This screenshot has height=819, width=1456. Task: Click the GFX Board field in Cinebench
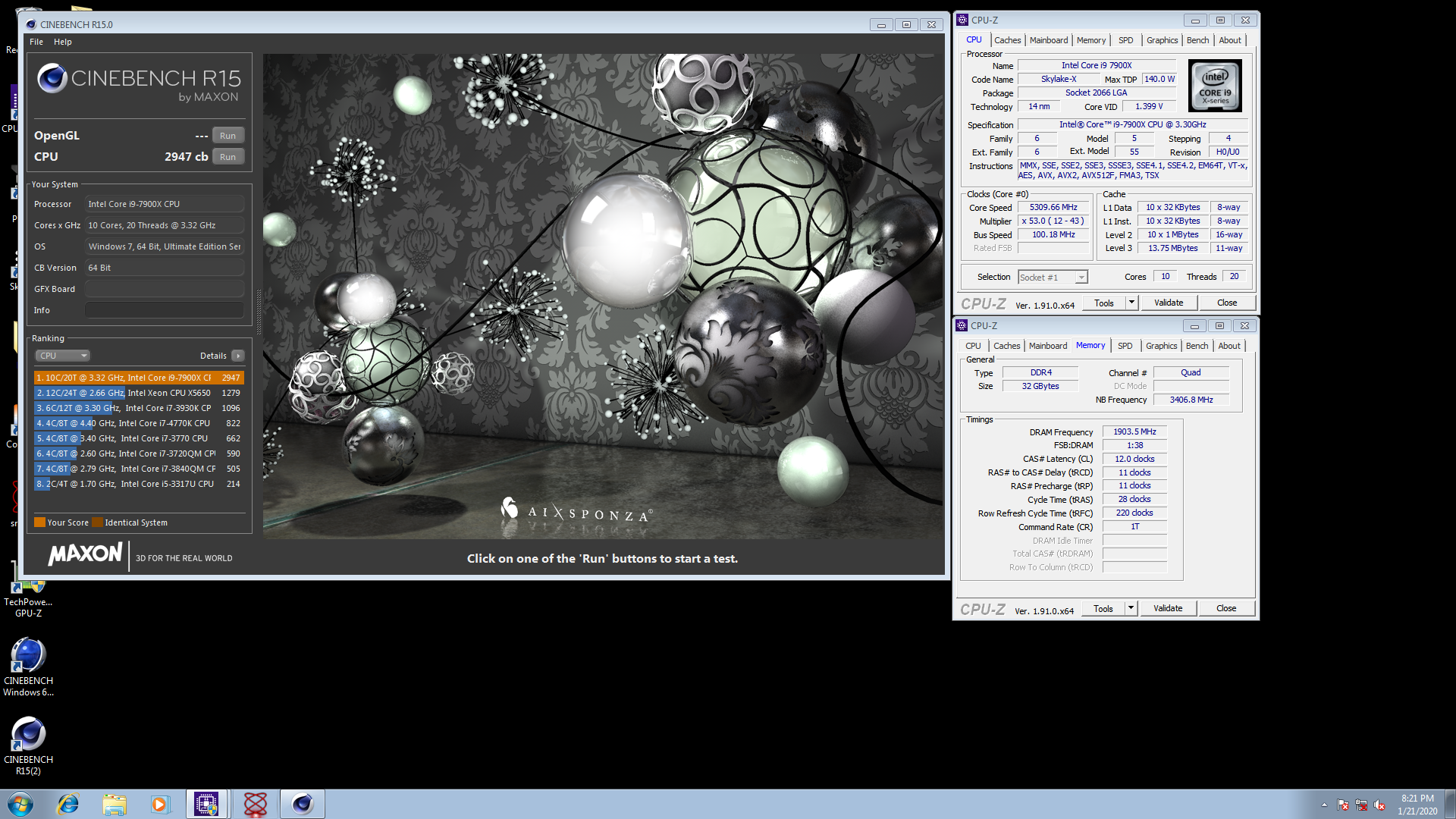pos(165,289)
